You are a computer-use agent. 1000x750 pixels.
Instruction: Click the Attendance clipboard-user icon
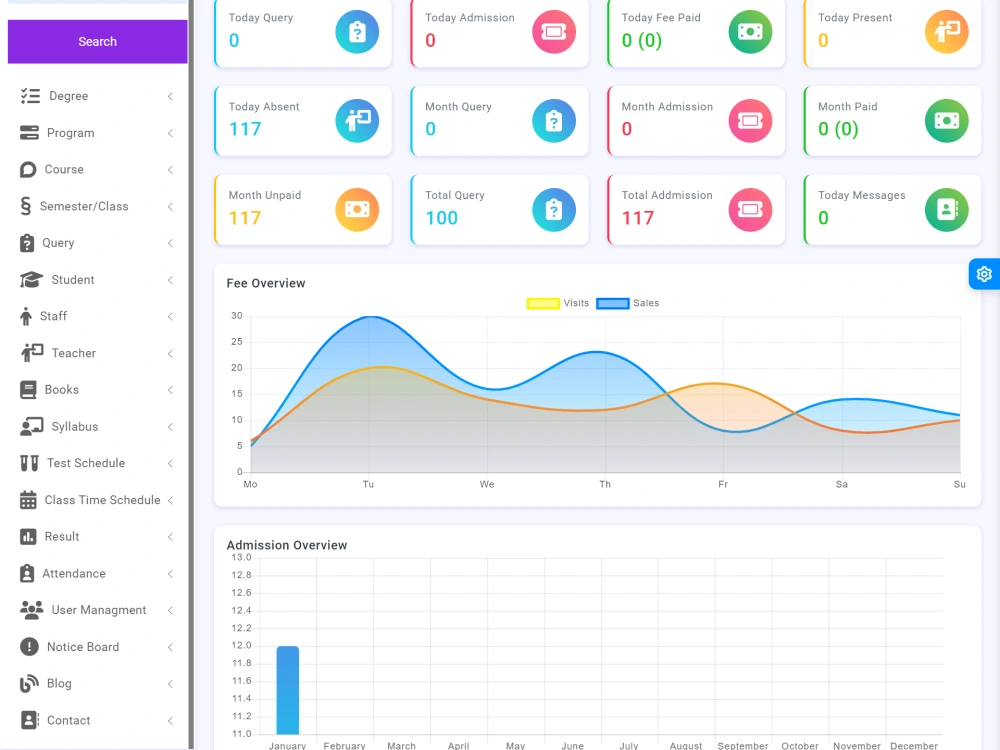click(27, 573)
